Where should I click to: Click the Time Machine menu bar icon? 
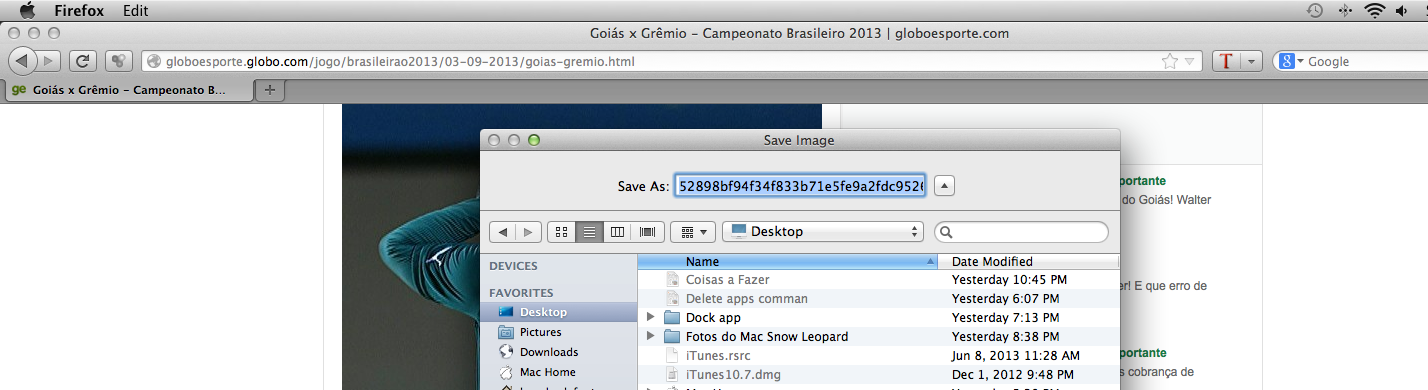(x=1315, y=11)
